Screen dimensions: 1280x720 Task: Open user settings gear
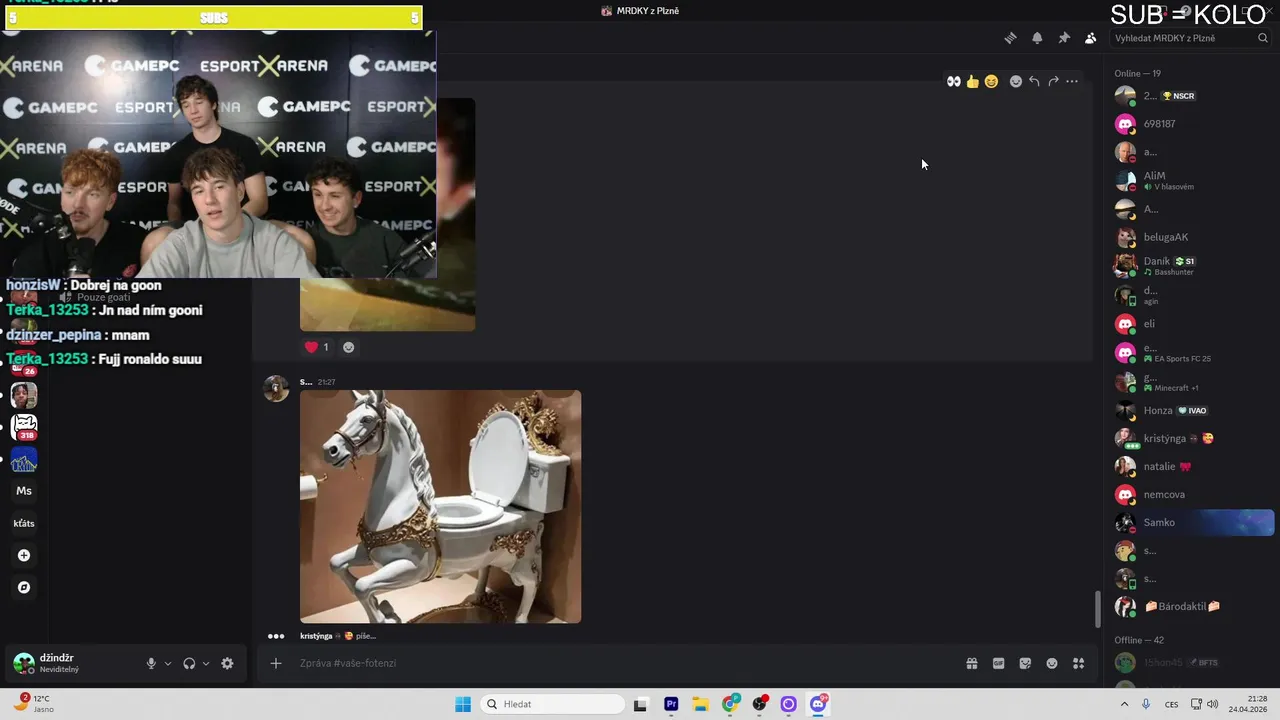227,663
